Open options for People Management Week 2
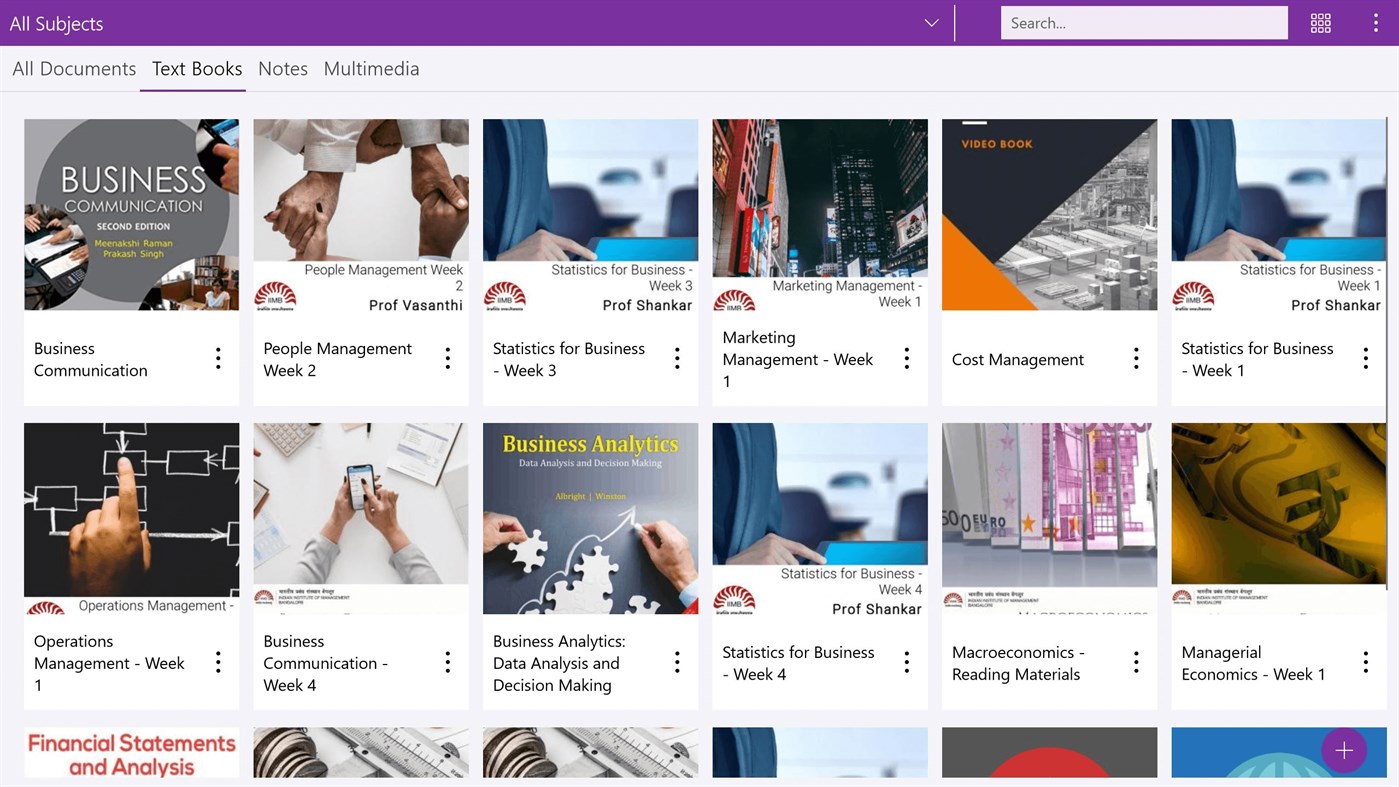This screenshot has width=1399, height=787. tap(447, 359)
